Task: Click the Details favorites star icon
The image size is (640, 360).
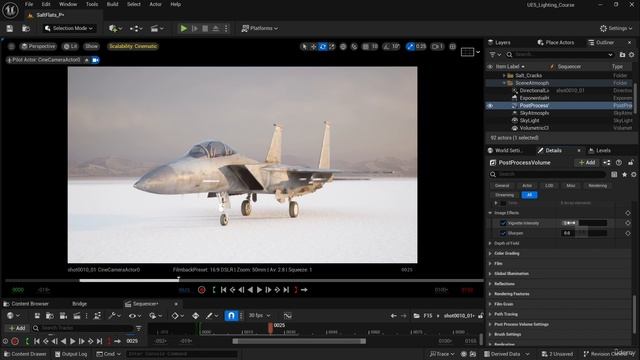Action: pyautogui.click(x=624, y=174)
